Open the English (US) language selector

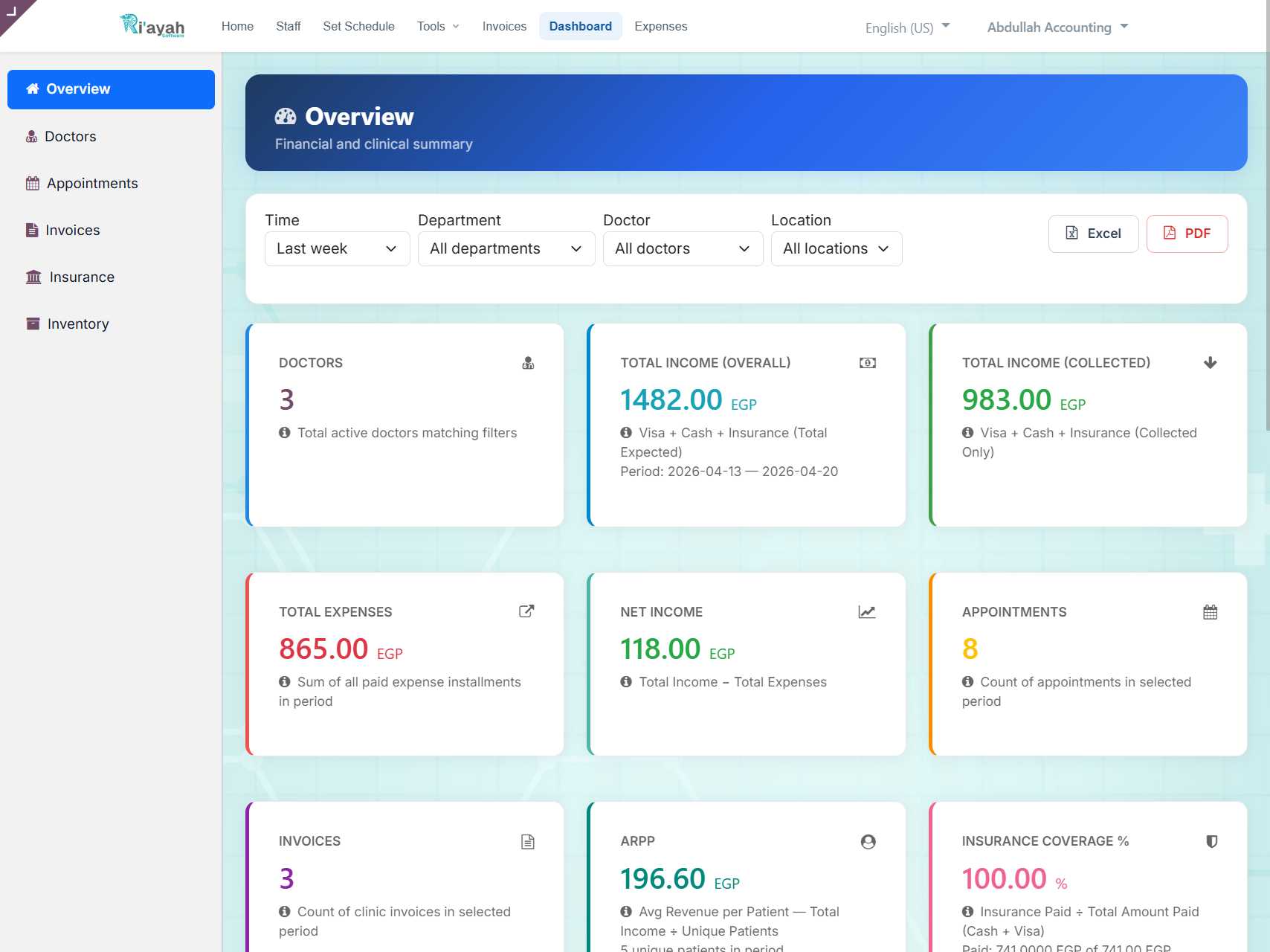(x=908, y=28)
